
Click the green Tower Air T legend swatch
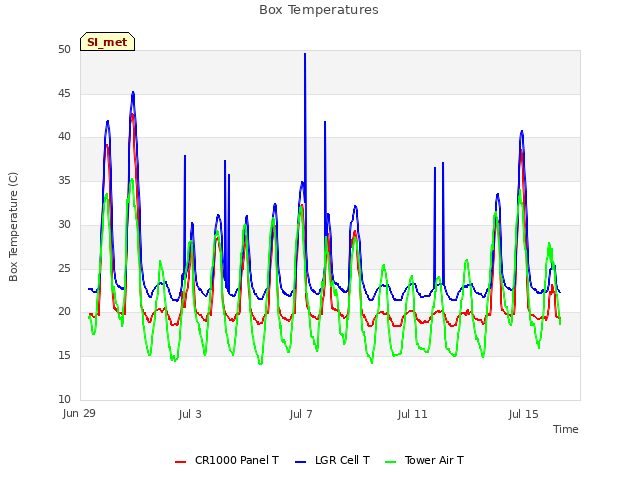(x=391, y=462)
